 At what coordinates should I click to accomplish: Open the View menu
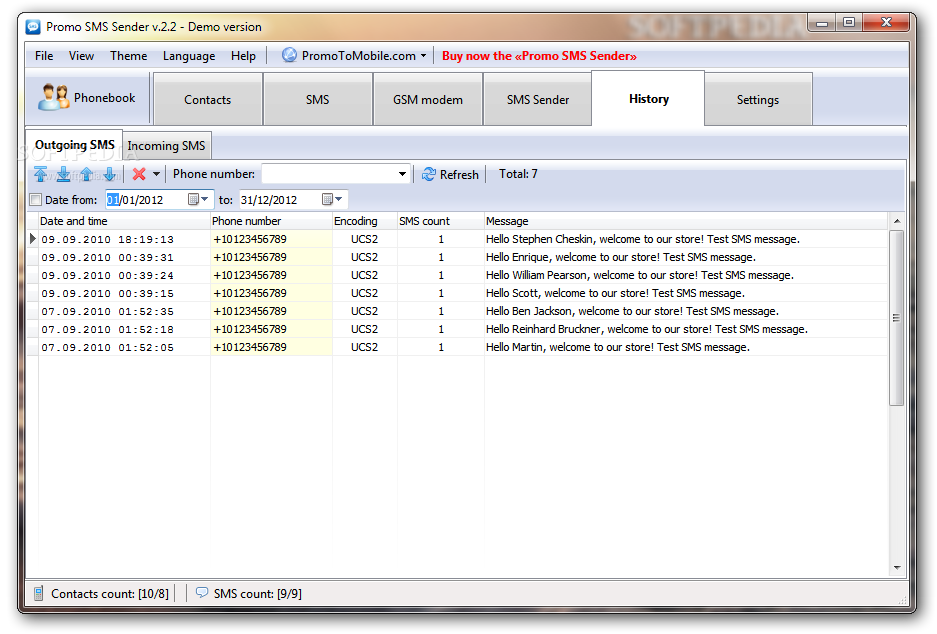[x=81, y=56]
